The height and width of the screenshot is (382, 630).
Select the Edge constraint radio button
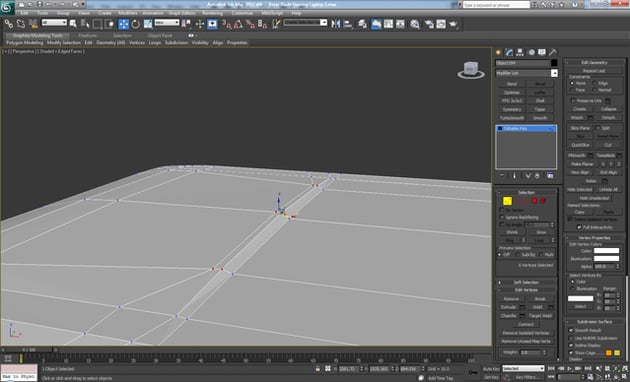[595, 83]
